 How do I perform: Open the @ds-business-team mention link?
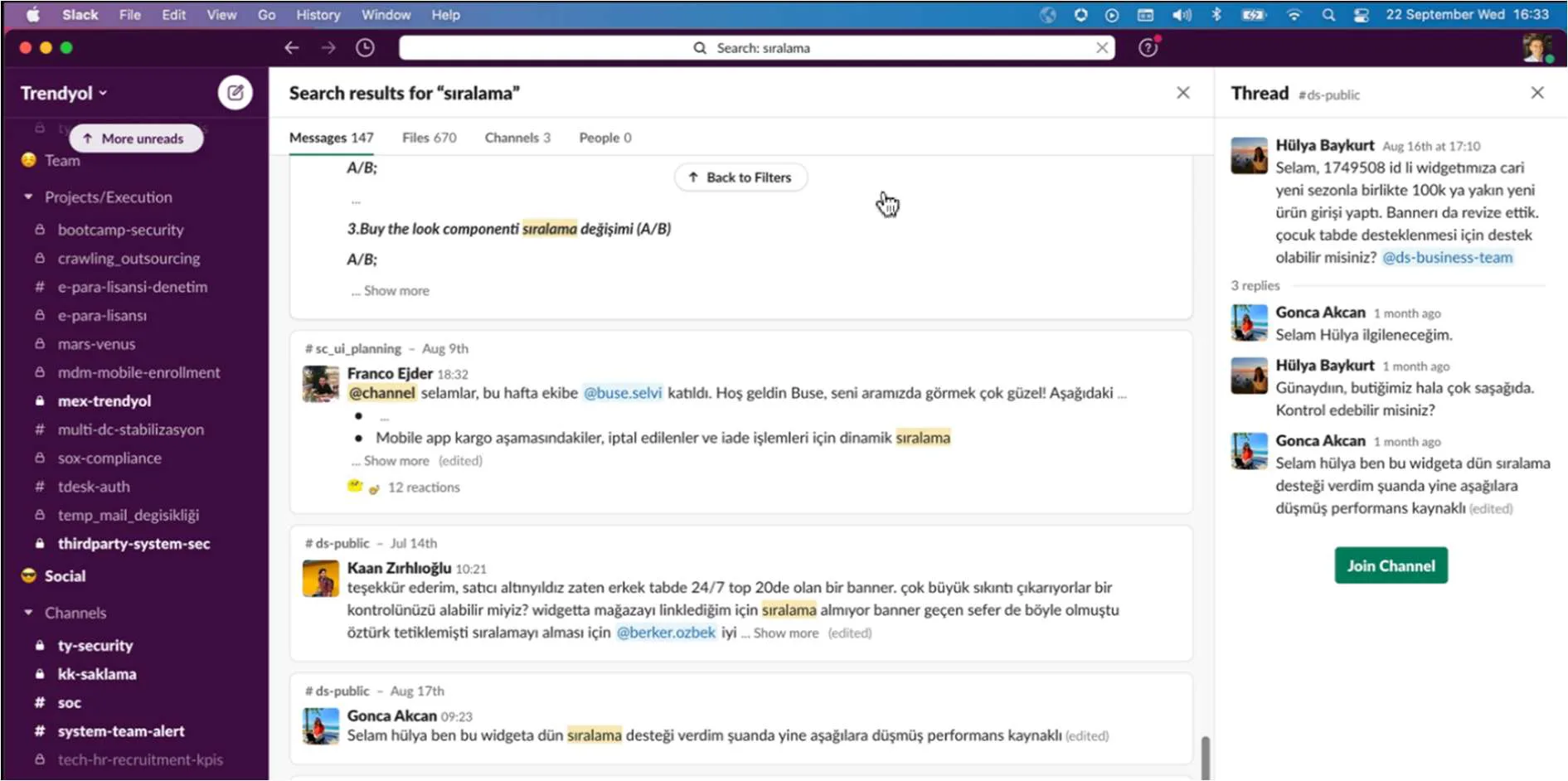[x=1447, y=257]
